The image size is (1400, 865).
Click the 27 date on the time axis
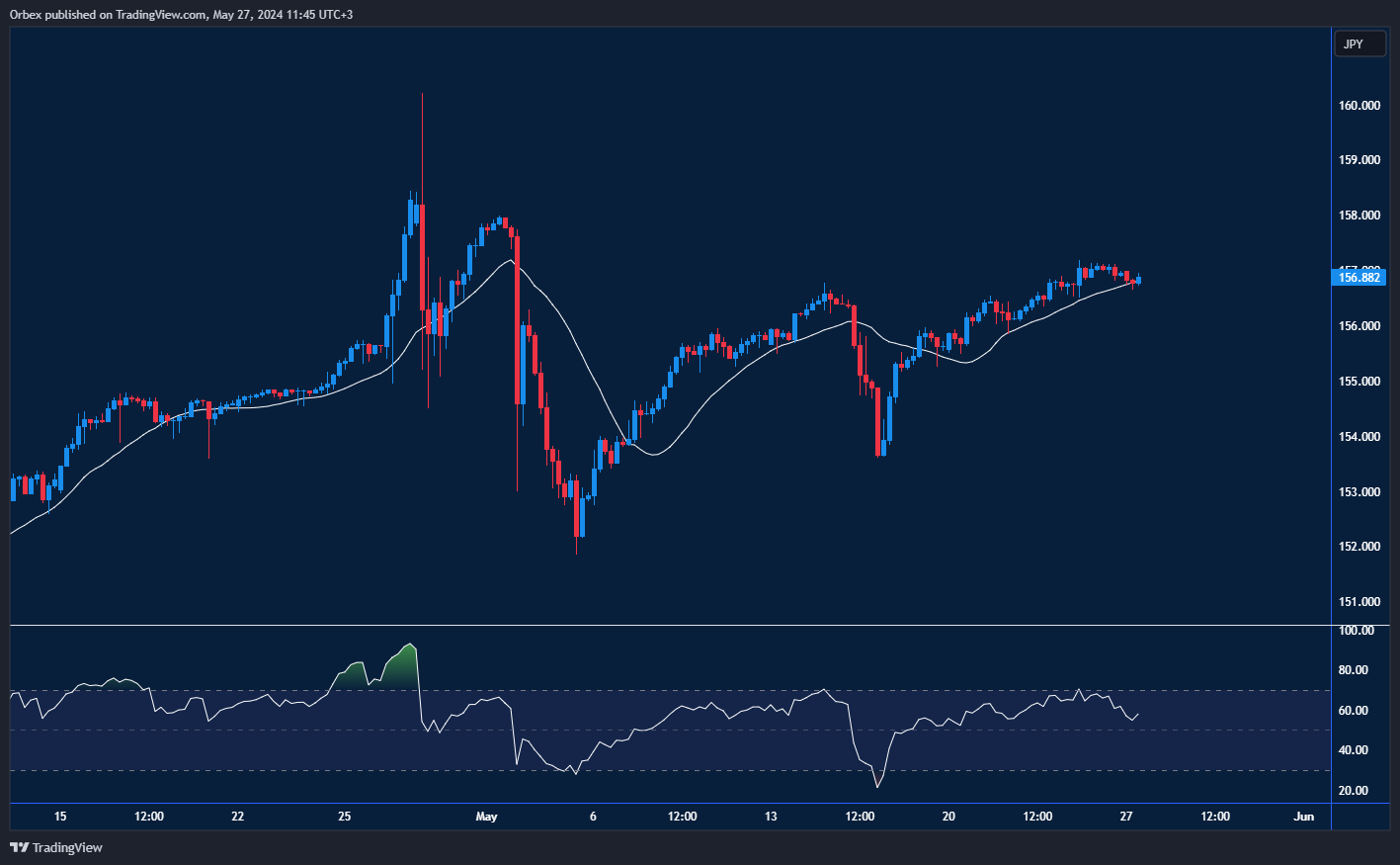click(1126, 817)
